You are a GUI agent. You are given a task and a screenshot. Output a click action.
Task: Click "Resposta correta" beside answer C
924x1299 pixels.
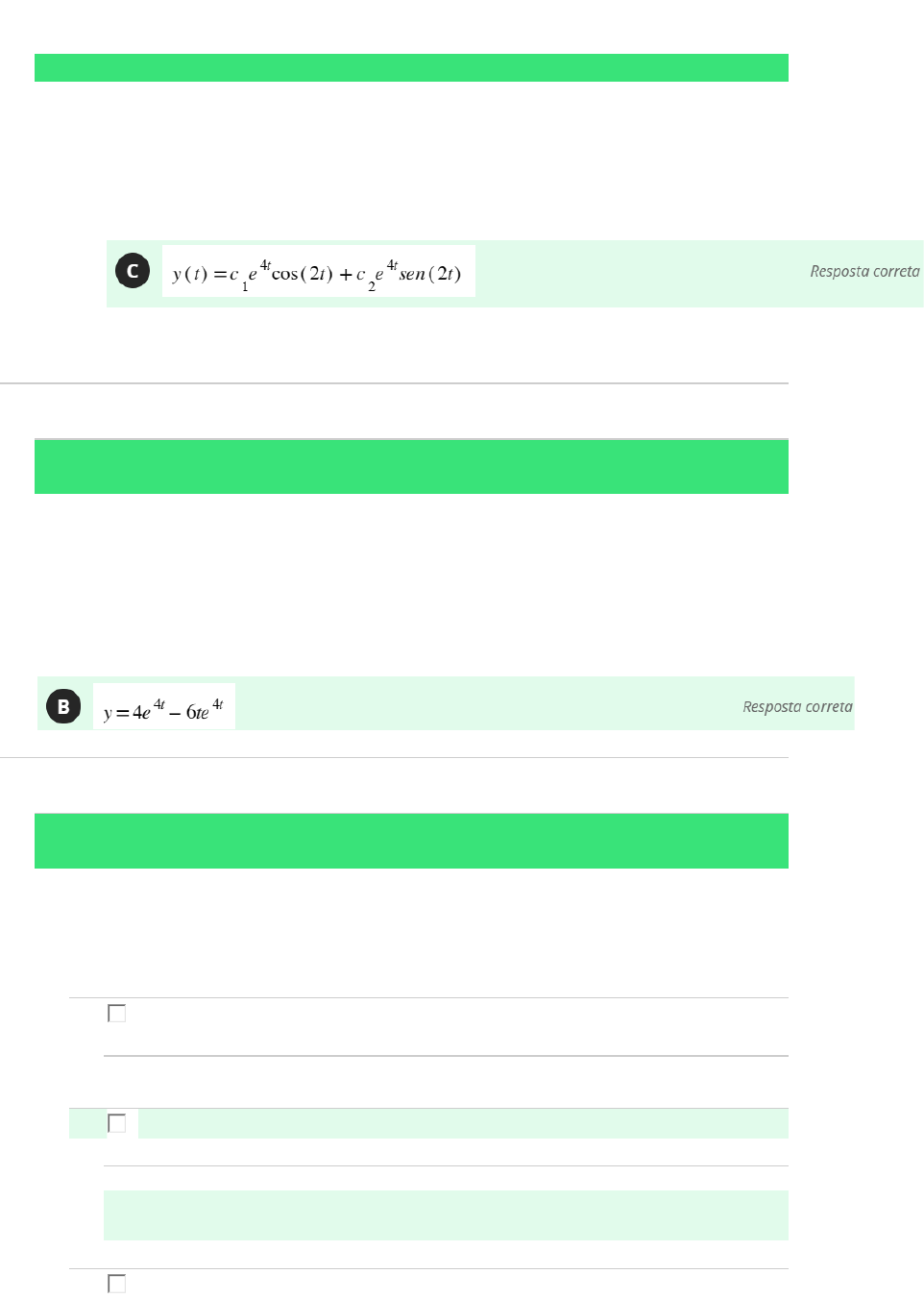[x=864, y=272]
